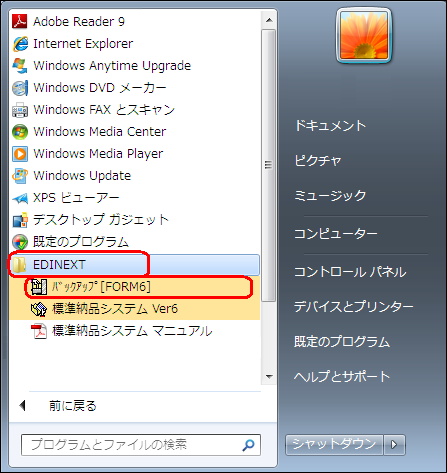Open 標準納品システム マニュアル PDF icon
The width and height of the screenshot is (447, 473).
[39, 331]
